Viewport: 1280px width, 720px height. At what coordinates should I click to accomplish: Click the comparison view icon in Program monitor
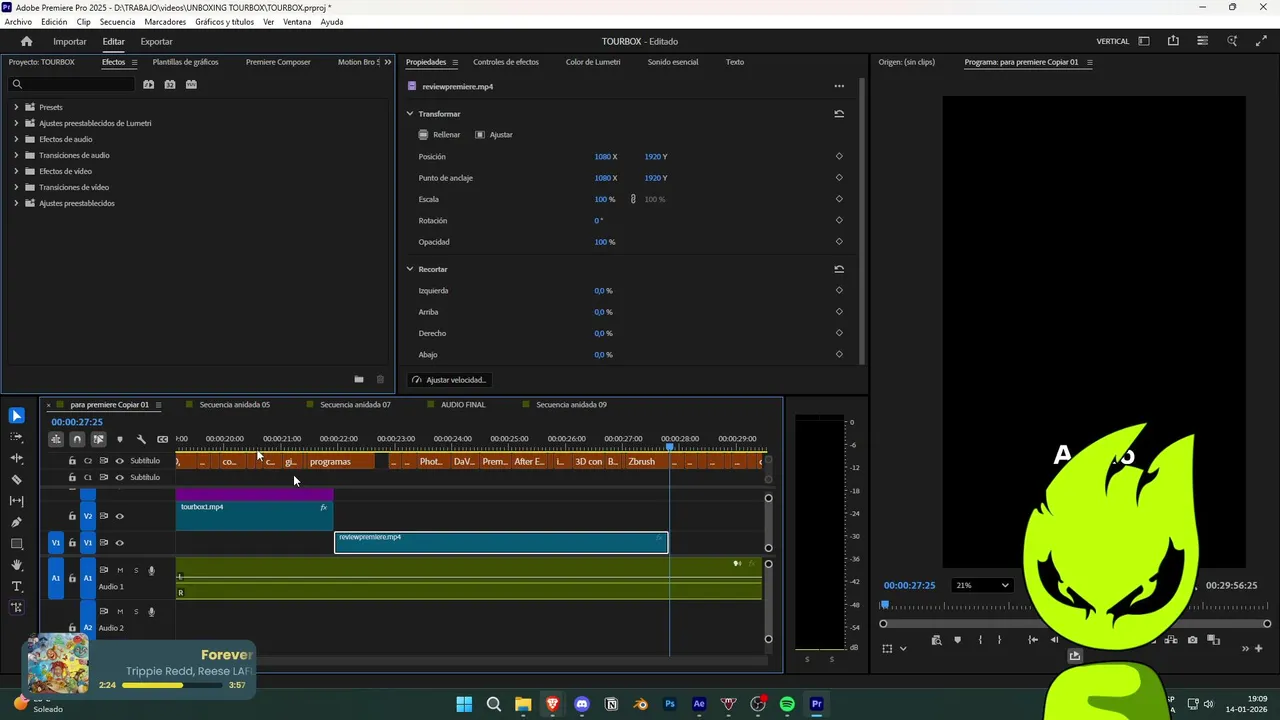(1214, 640)
